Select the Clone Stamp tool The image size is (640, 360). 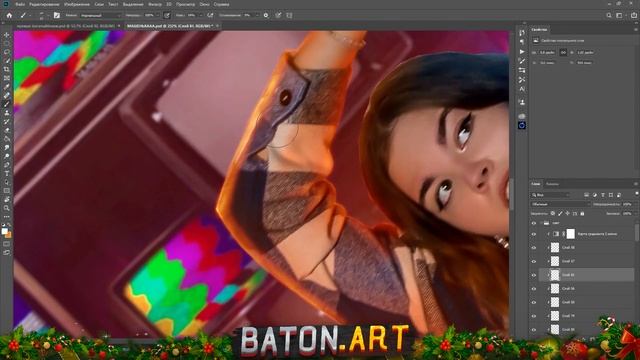pos(7,113)
